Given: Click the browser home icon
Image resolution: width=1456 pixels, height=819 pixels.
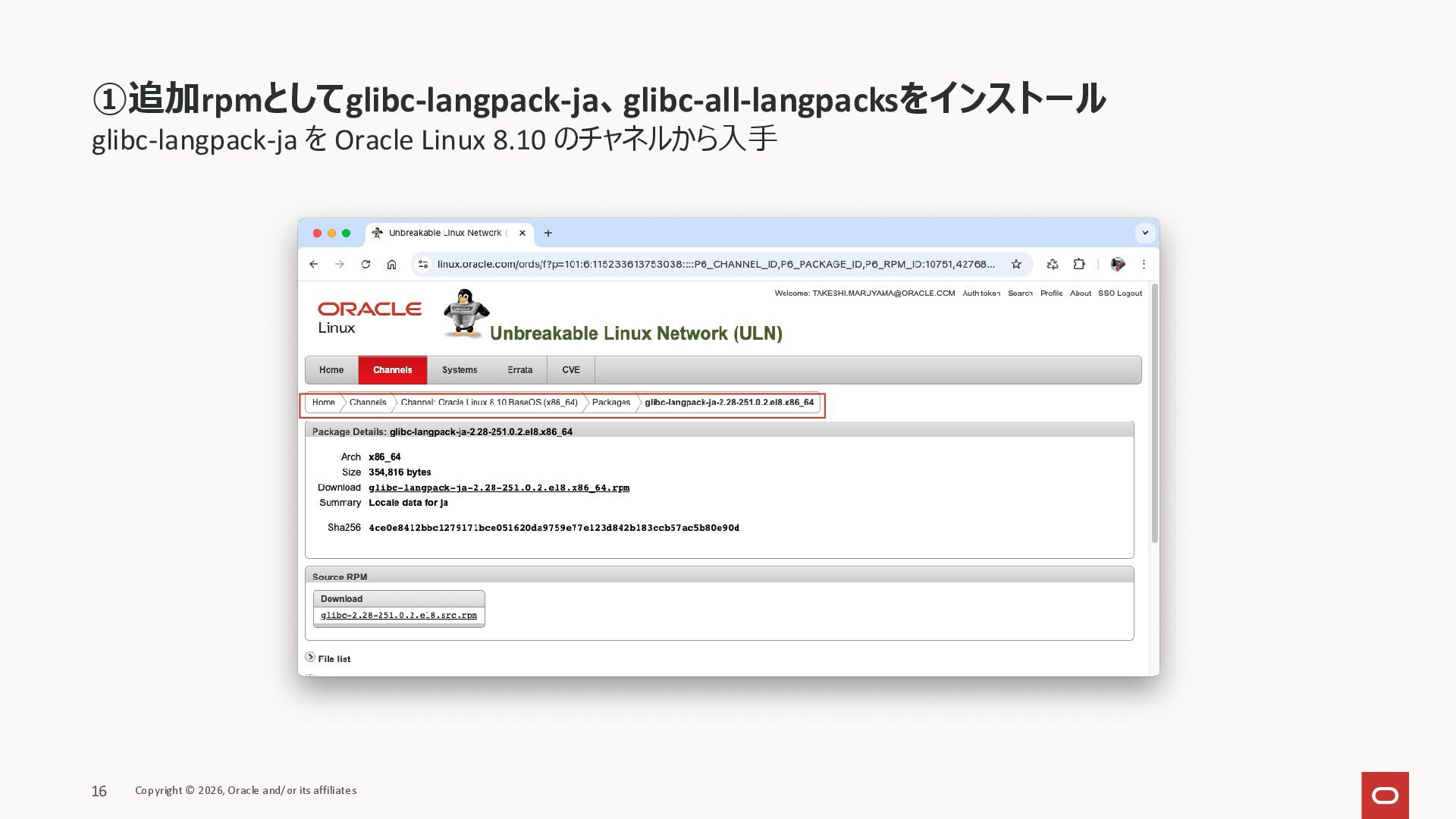Looking at the screenshot, I should [391, 264].
